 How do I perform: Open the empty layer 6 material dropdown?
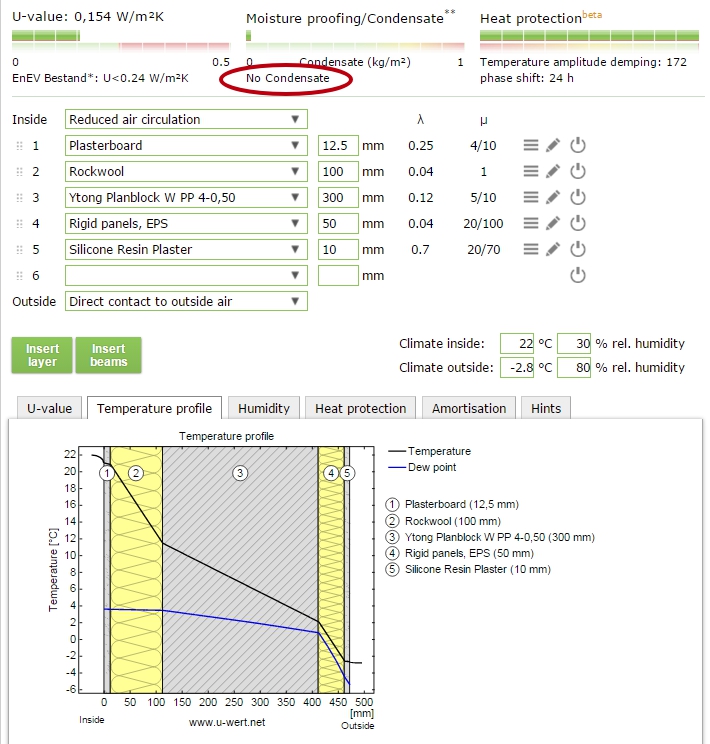click(186, 276)
